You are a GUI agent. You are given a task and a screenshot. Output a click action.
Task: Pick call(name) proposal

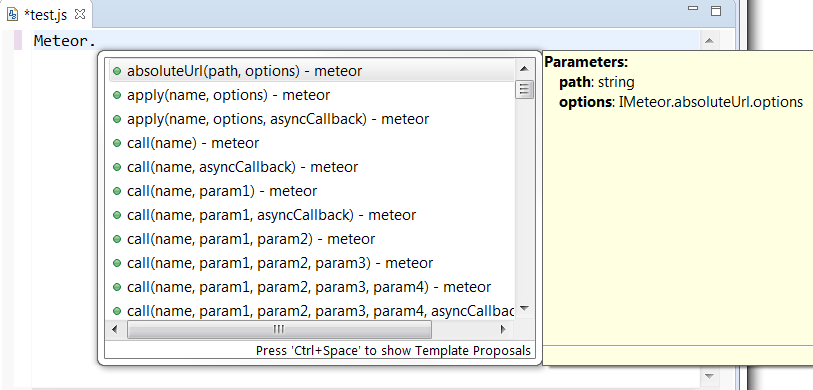point(312,143)
